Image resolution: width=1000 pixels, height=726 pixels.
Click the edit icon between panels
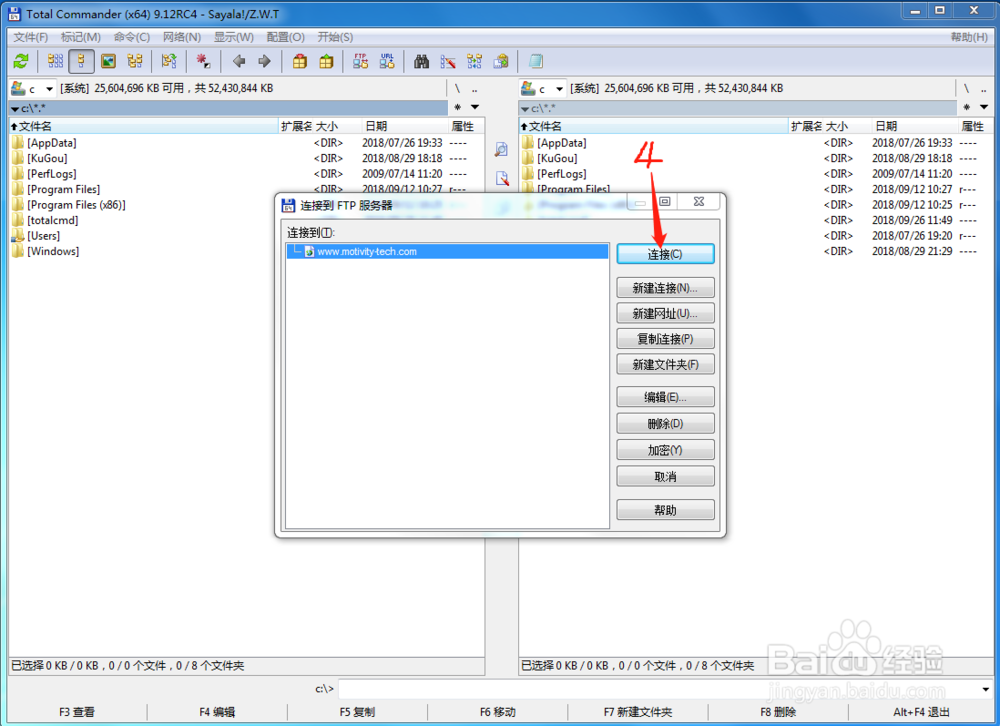(502, 178)
